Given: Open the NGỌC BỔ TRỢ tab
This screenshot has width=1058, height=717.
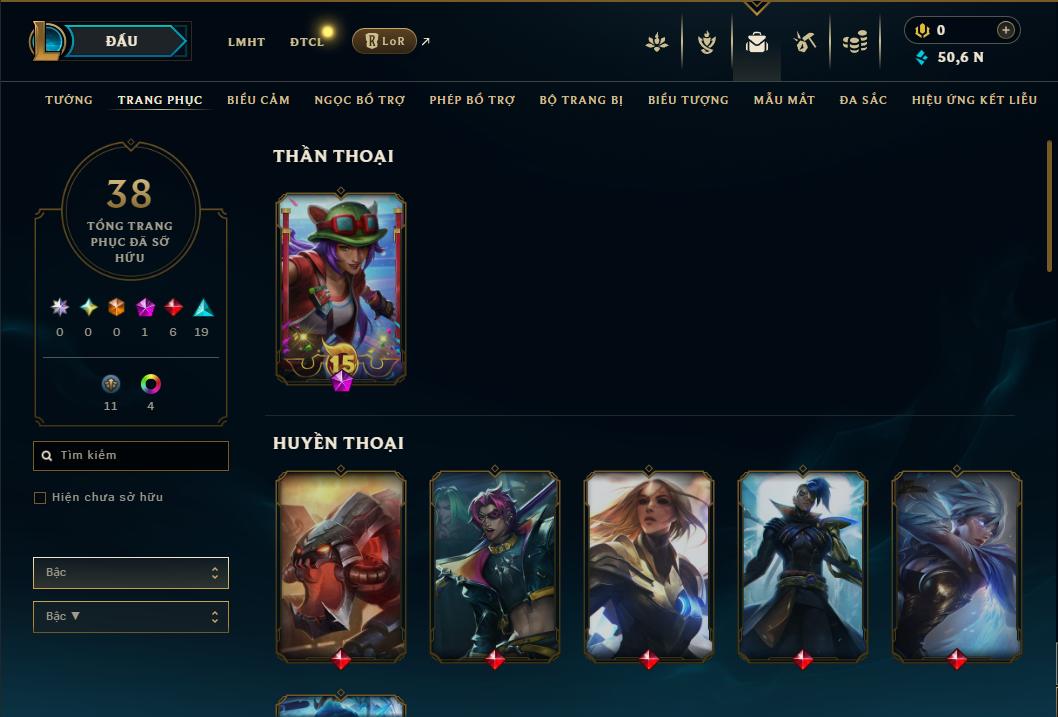Looking at the screenshot, I should tap(360, 100).
